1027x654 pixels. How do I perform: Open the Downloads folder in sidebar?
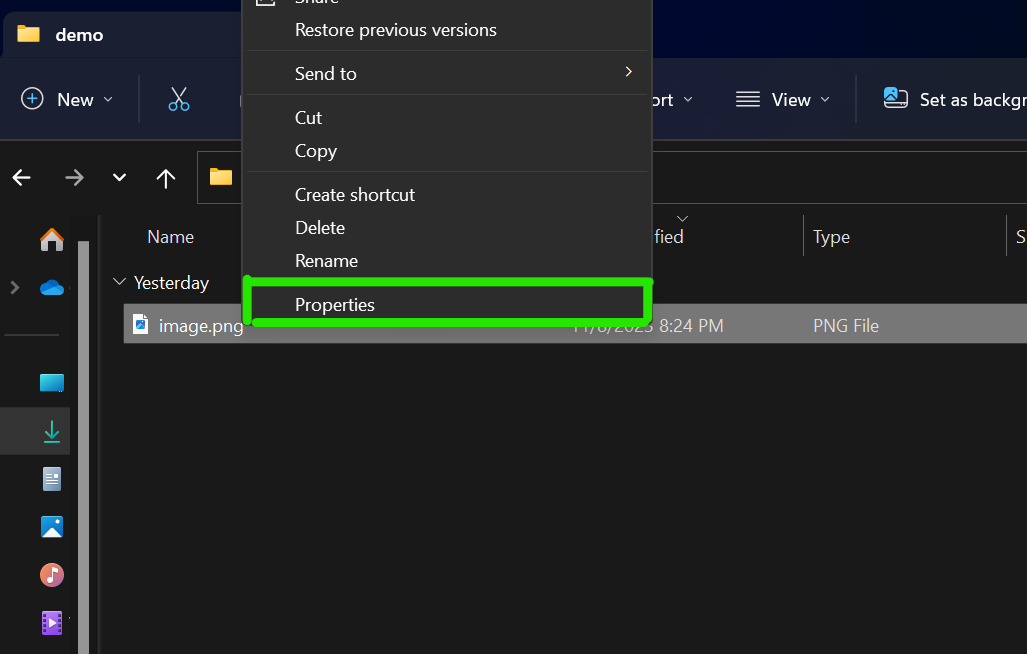tap(51, 431)
